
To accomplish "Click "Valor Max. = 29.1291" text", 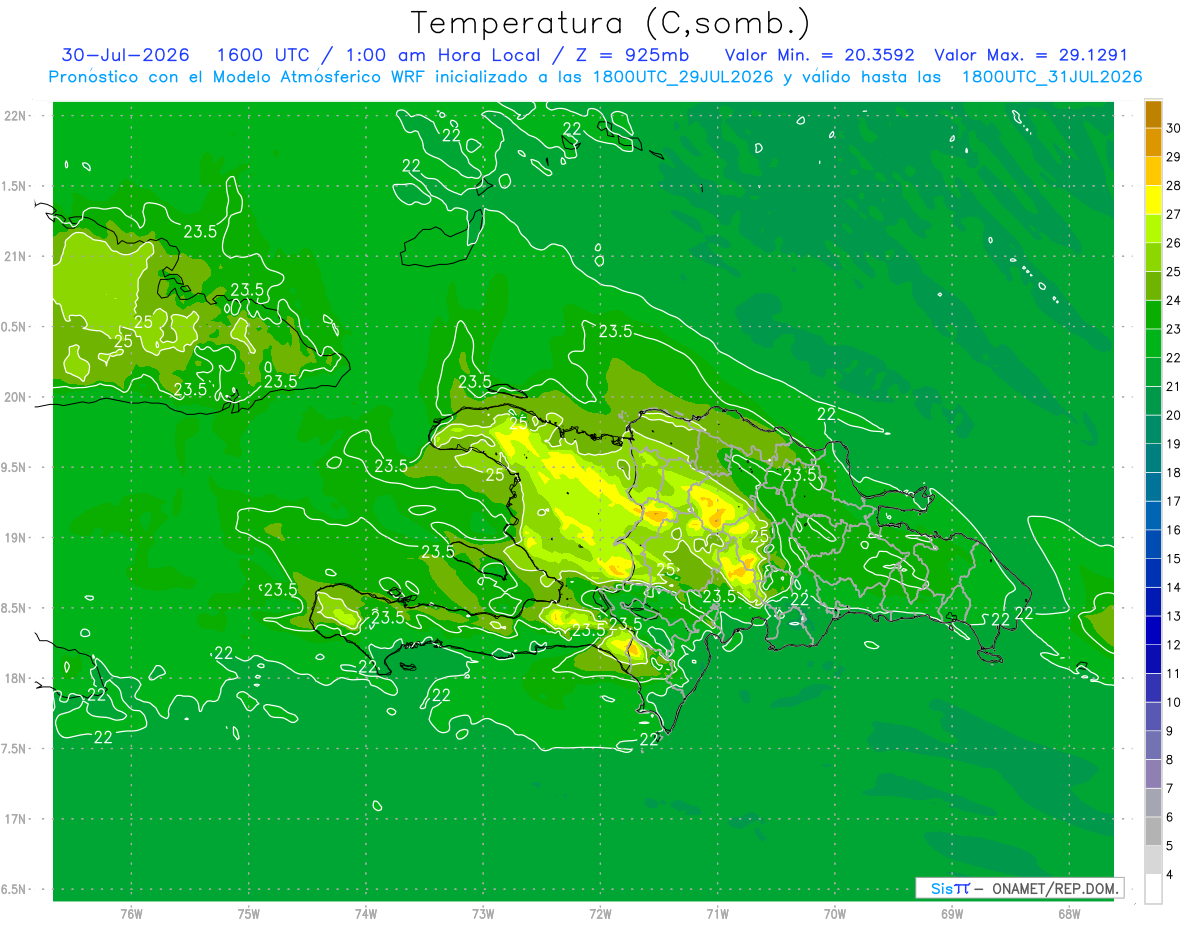I will click(x=1030, y=55).
